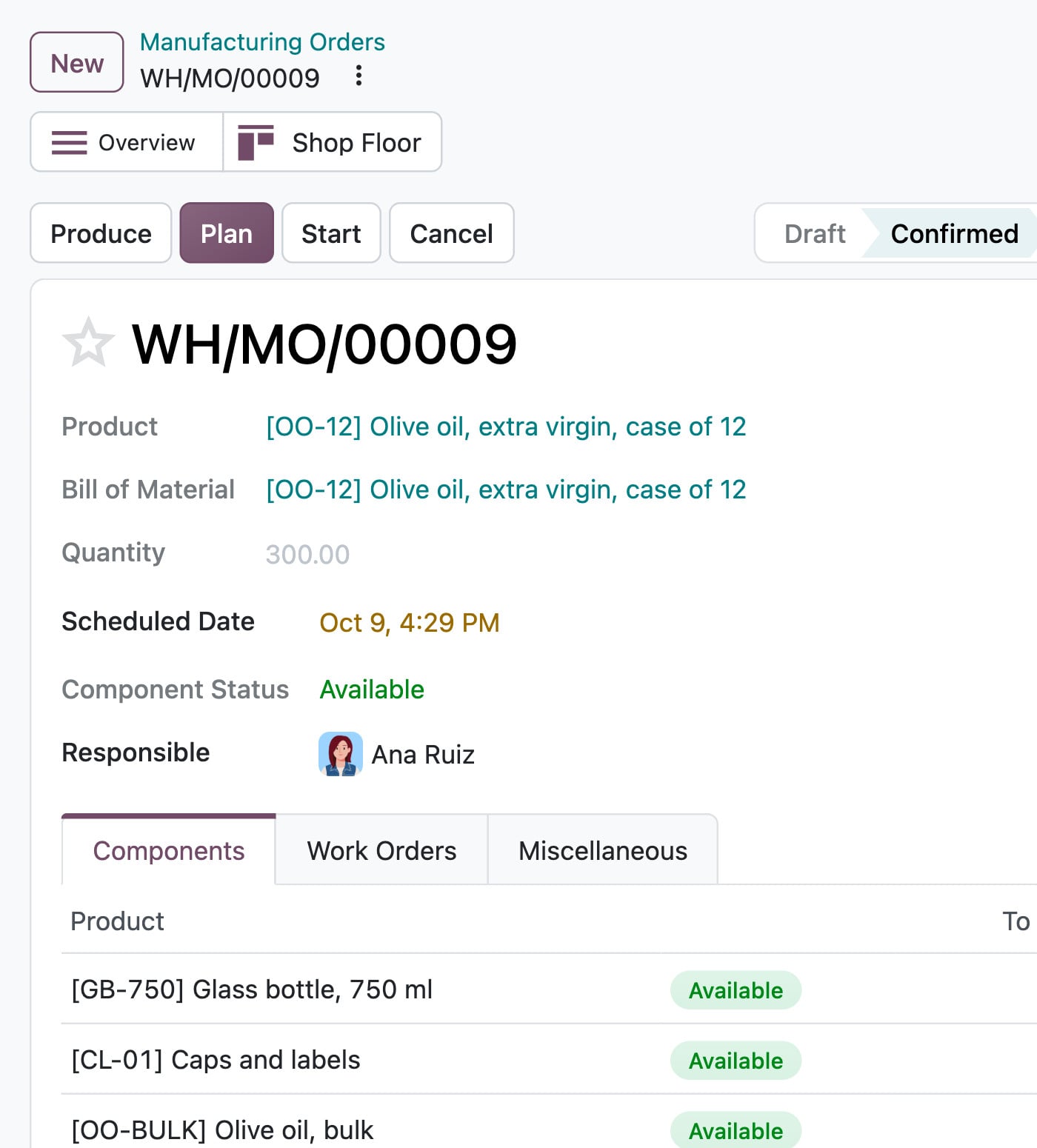Click Ana Ruiz's avatar image
The width and height of the screenshot is (1037, 1148).
[x=341, y=754]
